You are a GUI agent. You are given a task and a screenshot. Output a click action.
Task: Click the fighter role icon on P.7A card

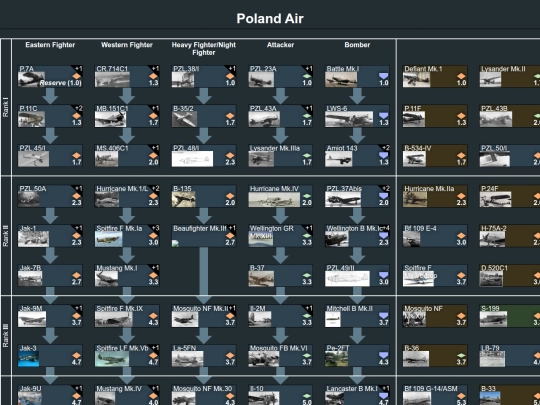pos(76,76)
